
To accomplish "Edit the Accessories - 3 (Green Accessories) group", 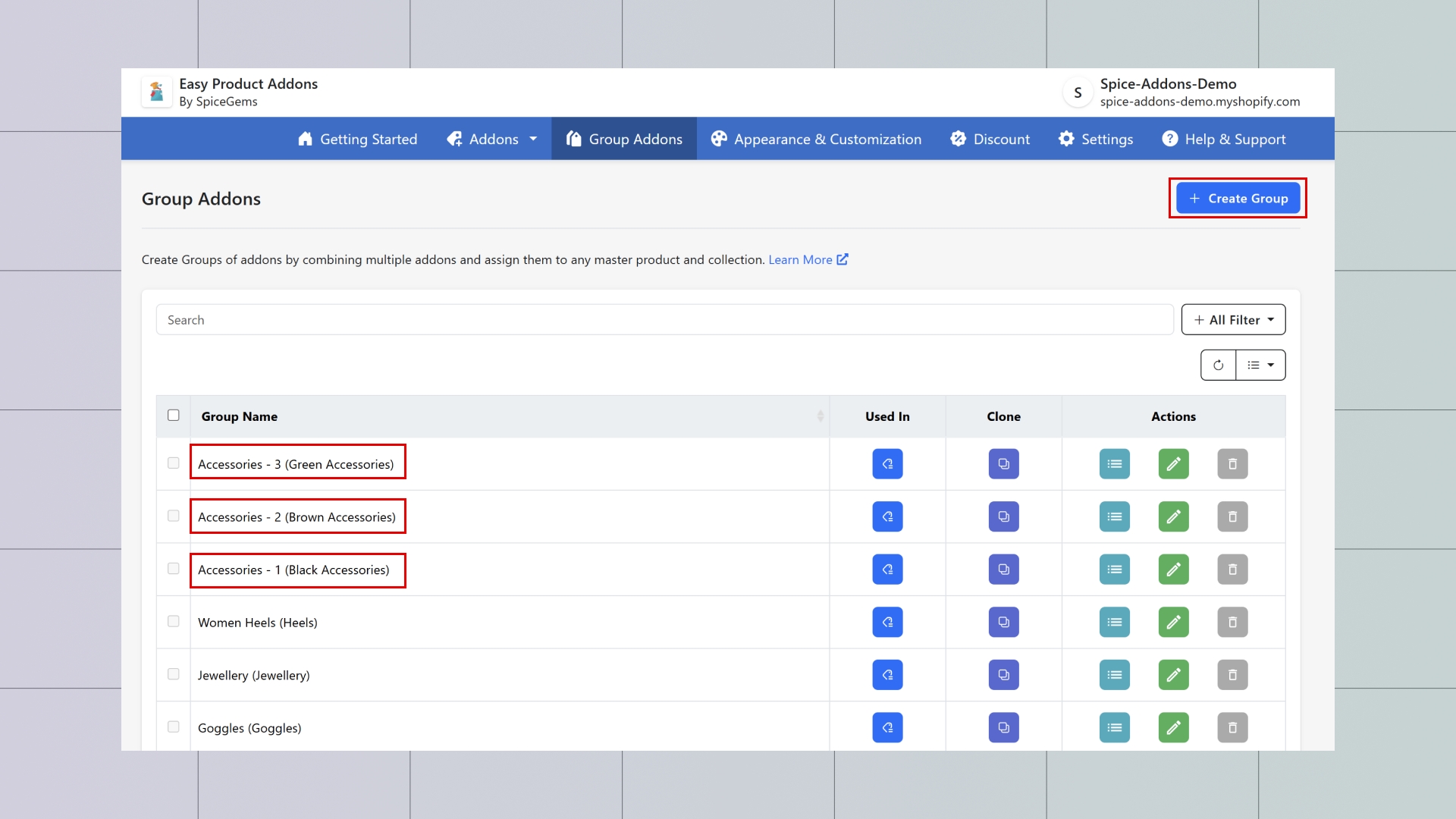I will (x=1173, y=464).
